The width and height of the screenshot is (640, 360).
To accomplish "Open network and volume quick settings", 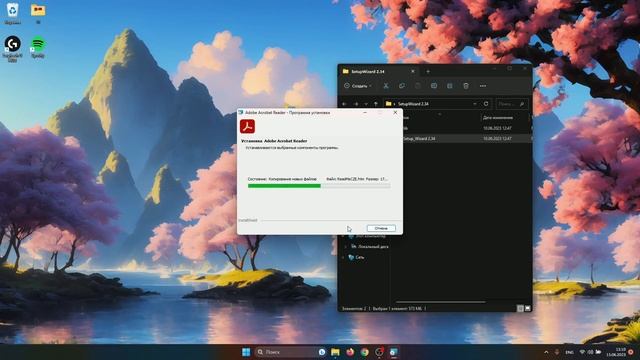I will 590,352.
